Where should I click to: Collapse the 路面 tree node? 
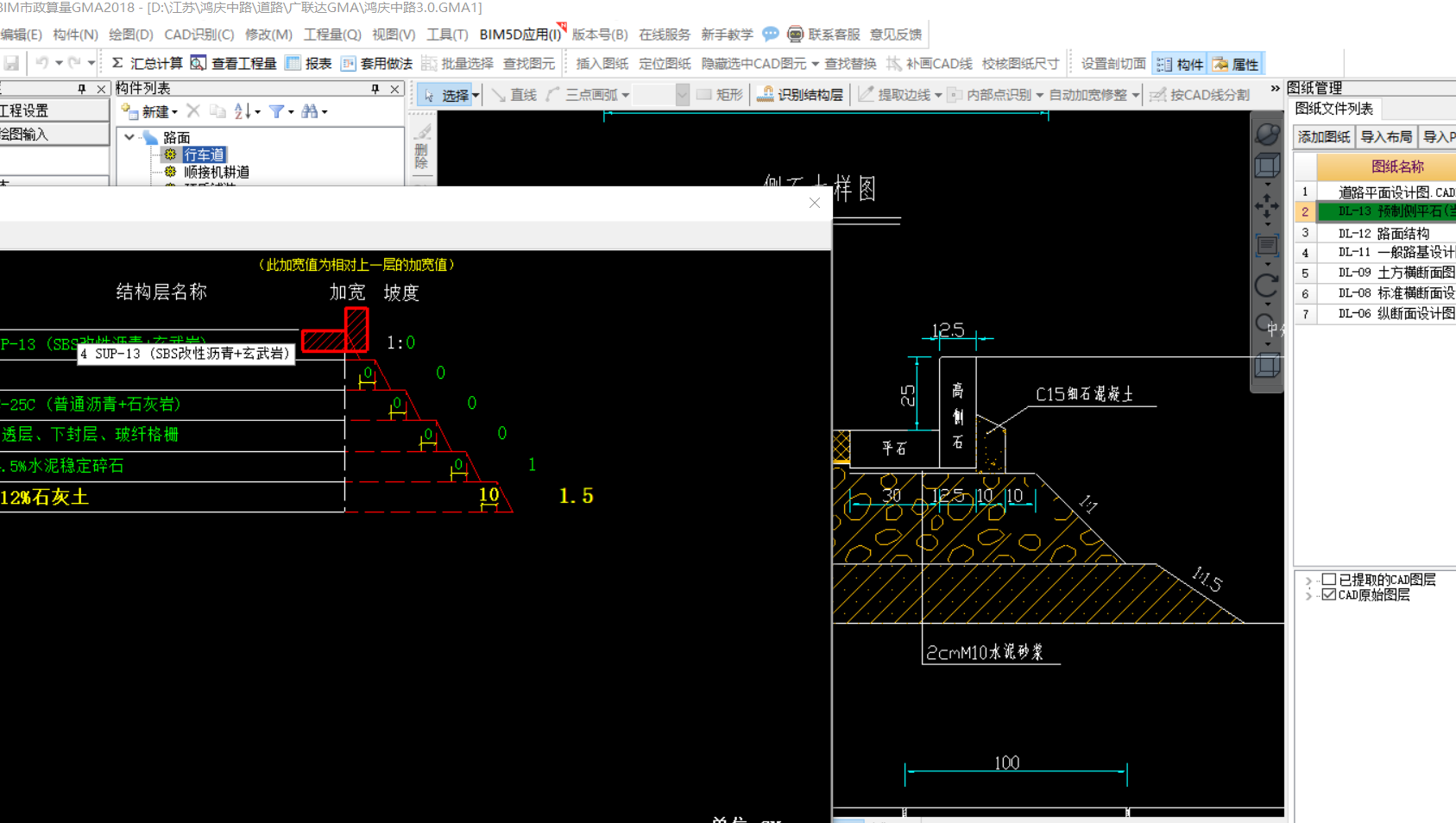pos(129,137)
